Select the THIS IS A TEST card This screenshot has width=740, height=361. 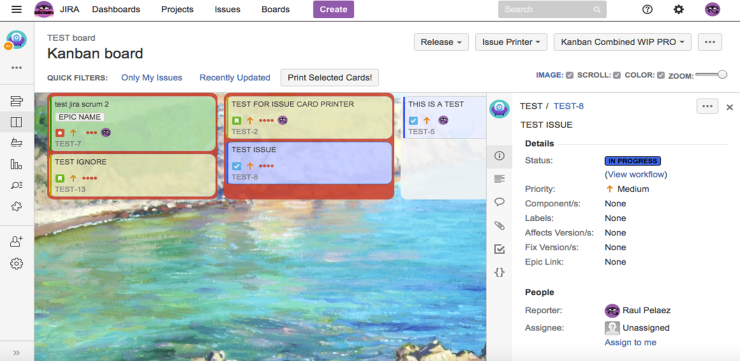click(x=445, y=118)
